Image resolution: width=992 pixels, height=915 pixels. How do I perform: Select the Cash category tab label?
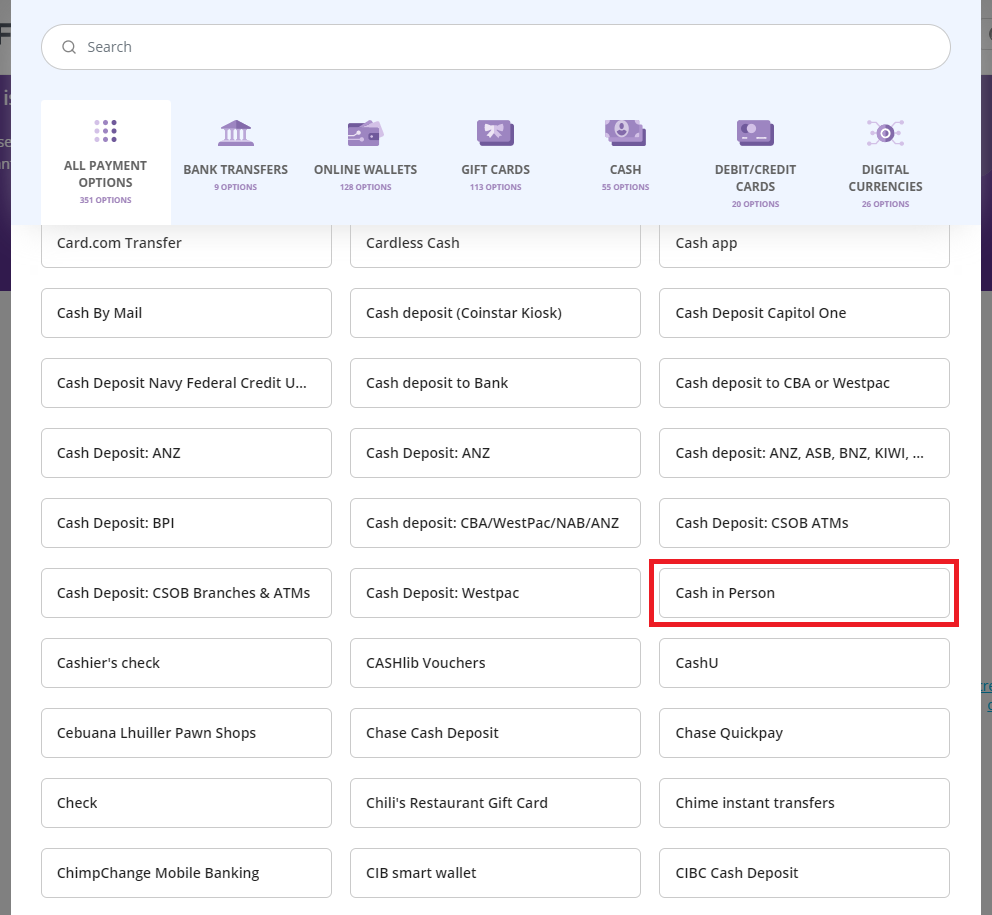(625, 170)
